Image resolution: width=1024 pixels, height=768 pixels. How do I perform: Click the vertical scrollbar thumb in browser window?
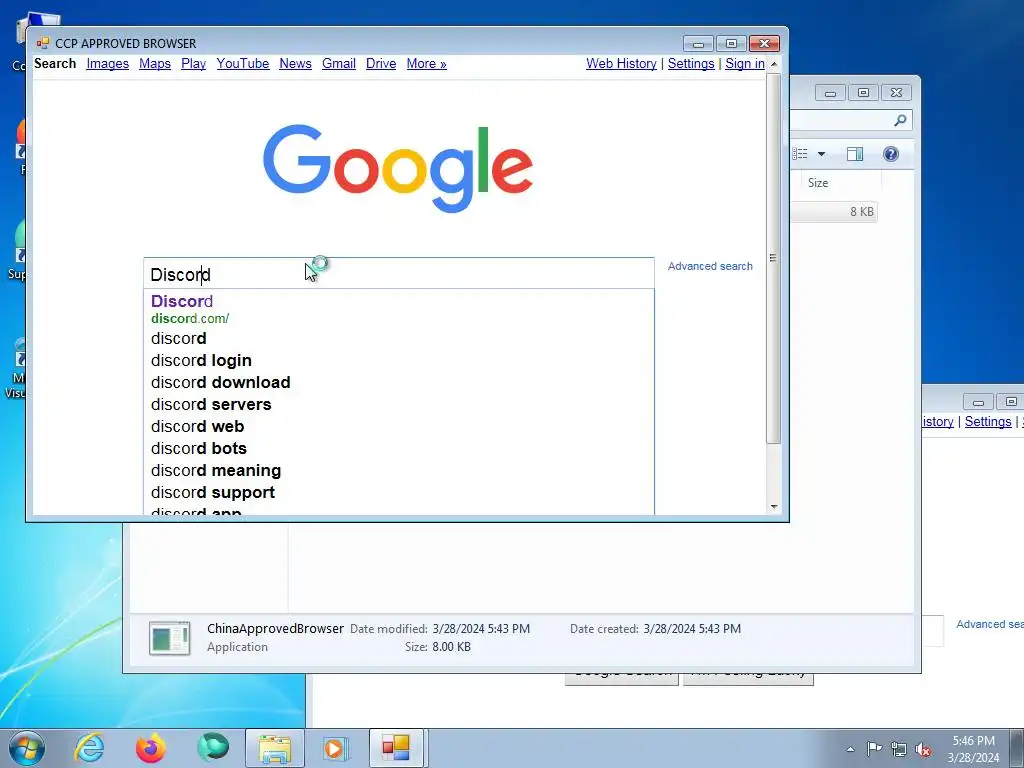[x=774, y=258]
